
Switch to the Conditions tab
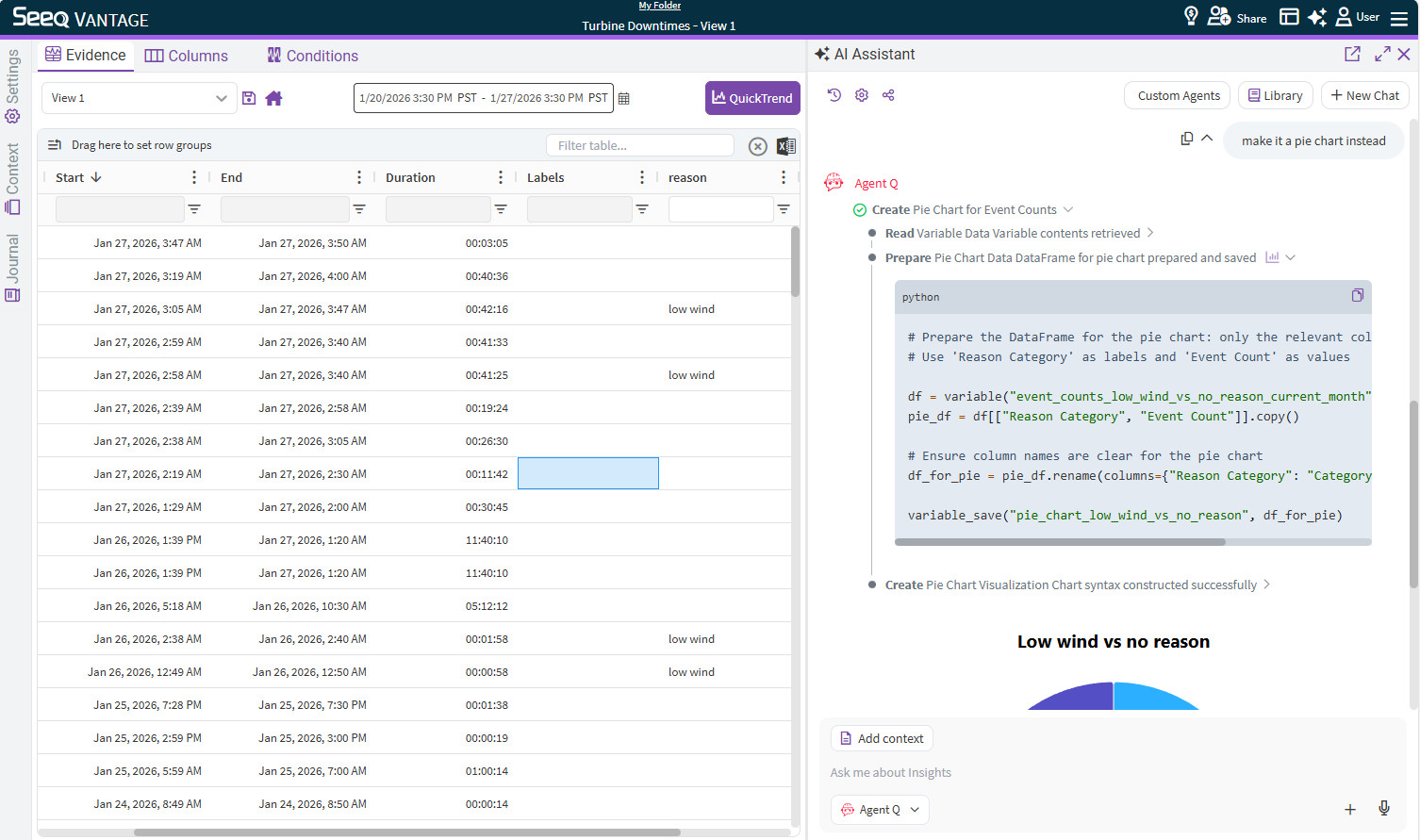pos(312,57)
